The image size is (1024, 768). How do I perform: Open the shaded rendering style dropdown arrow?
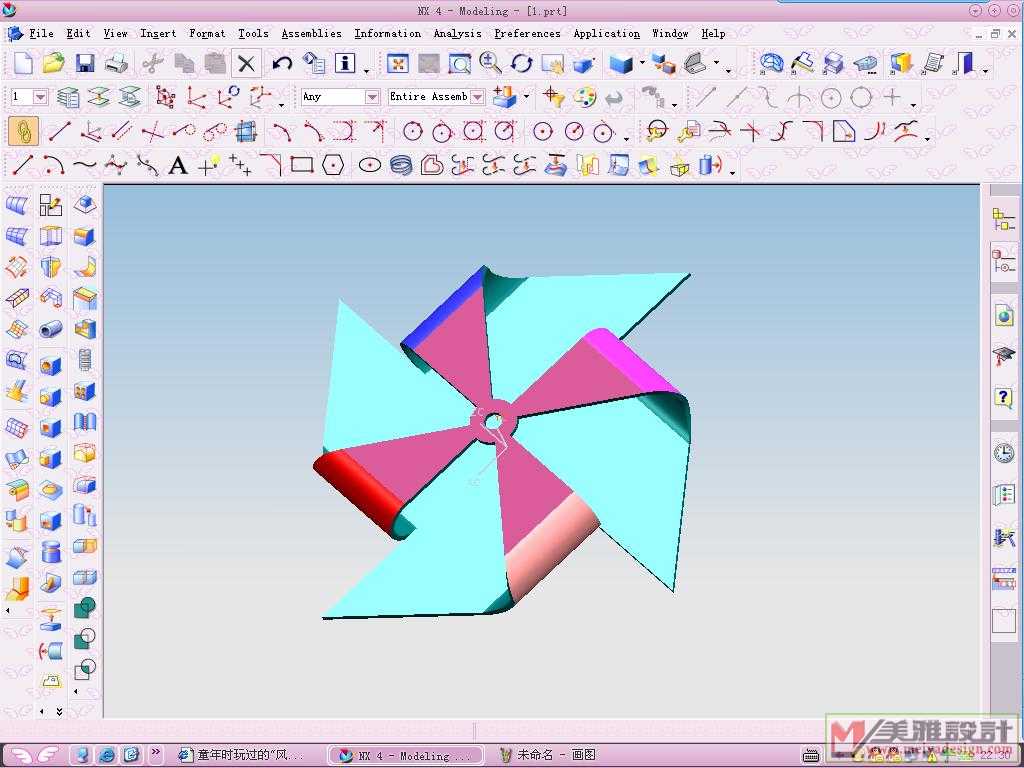tap(643, 63)
